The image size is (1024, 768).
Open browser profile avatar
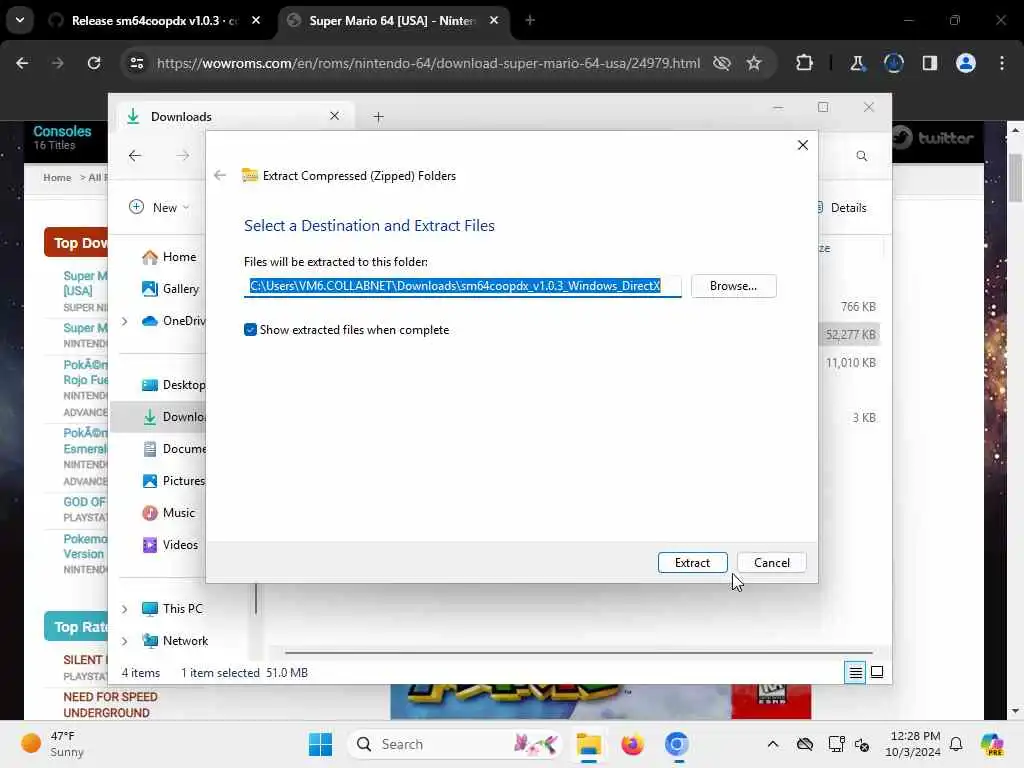[x=966, y=63]
